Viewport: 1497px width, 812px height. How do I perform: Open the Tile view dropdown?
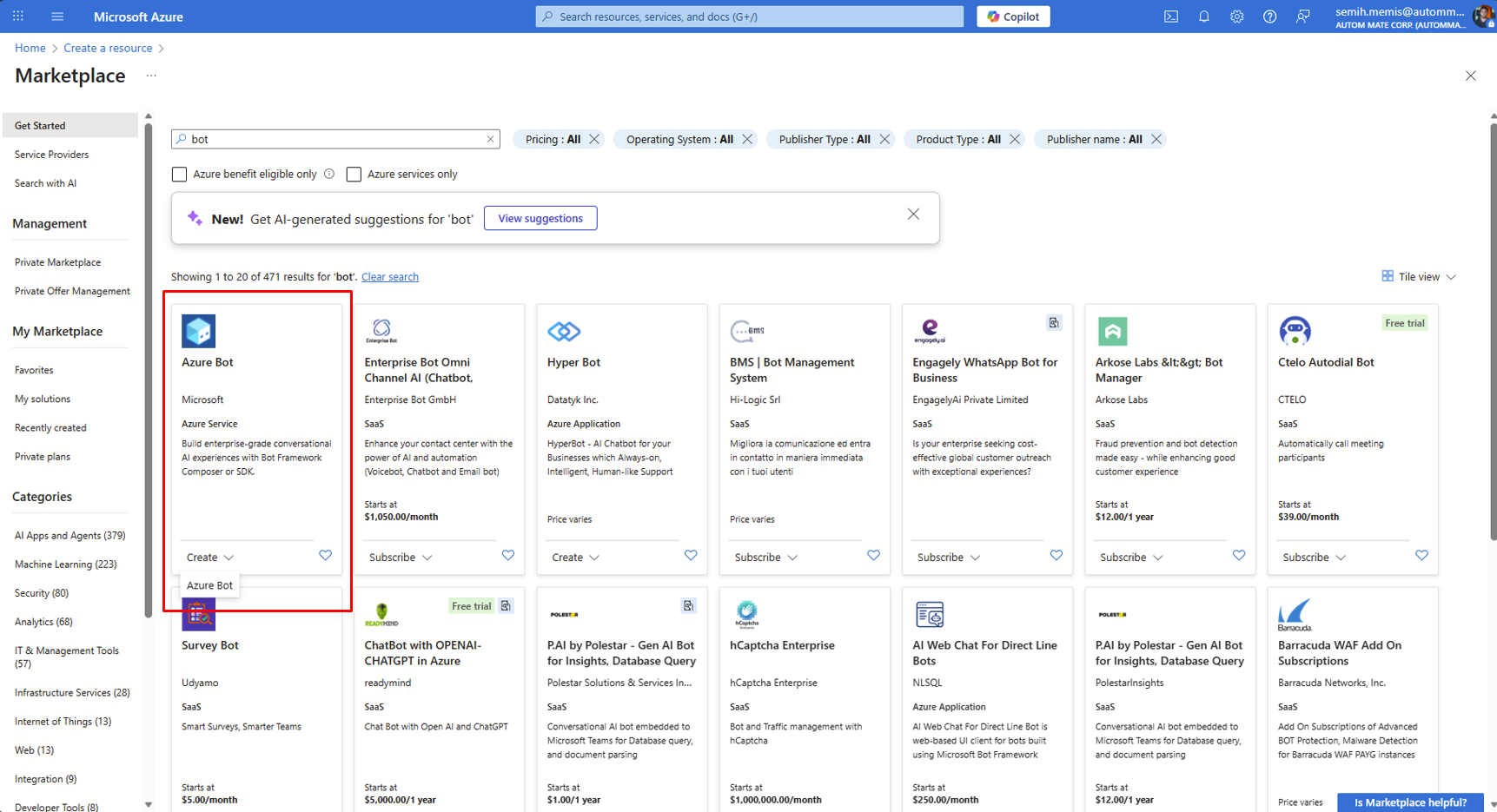[1419, 277]
